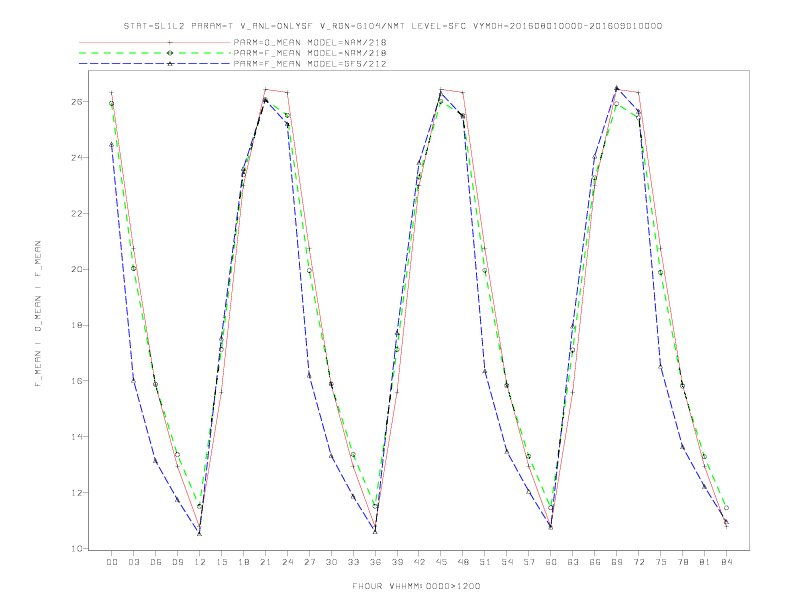Viewport: 792px width, 612px height.
Task: Click the vertical y-axis title F_MEAN | O_MEAN | F_MEAN
Action: click(x=38, y=314)
